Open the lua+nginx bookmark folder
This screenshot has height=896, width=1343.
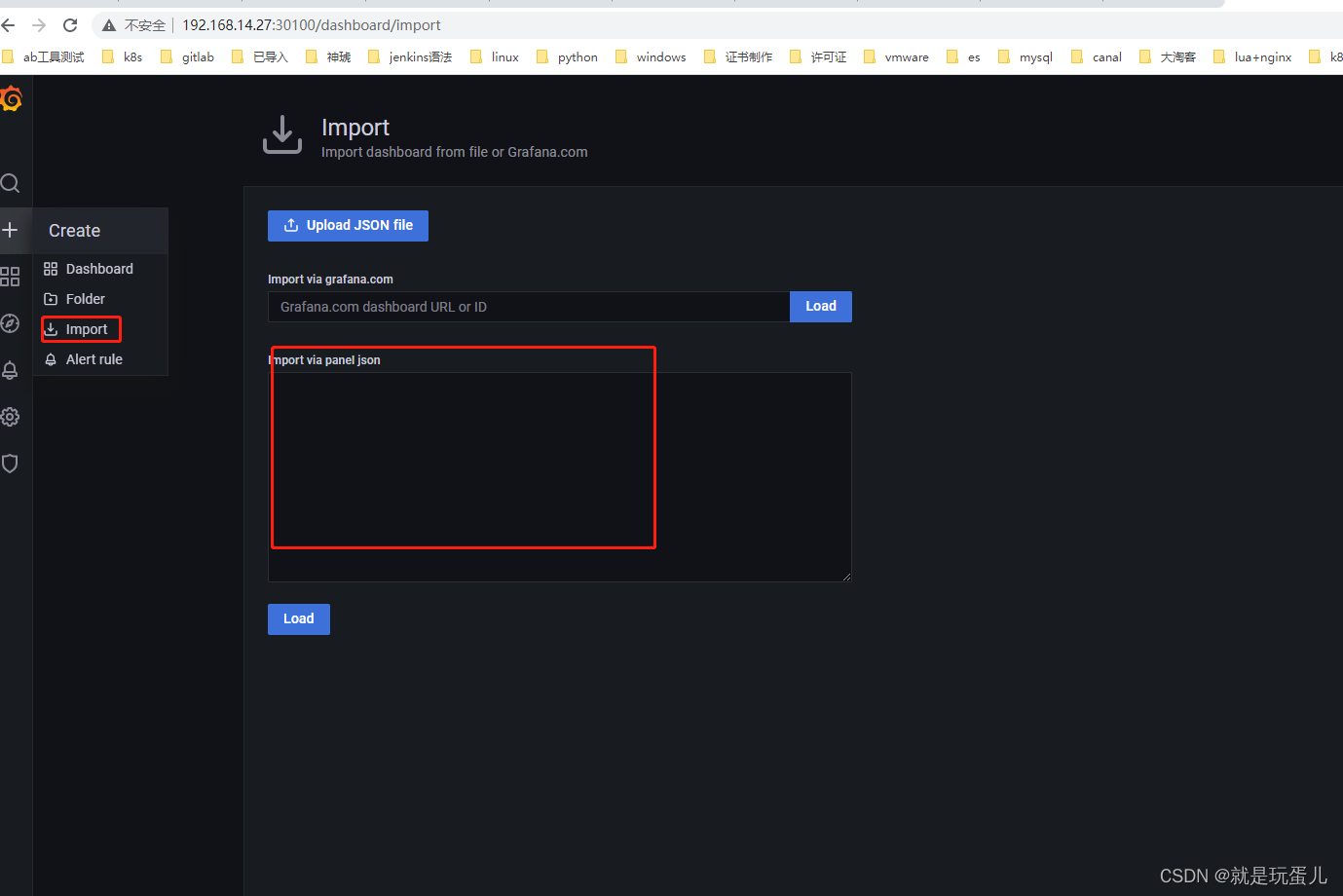(1252, 57)
